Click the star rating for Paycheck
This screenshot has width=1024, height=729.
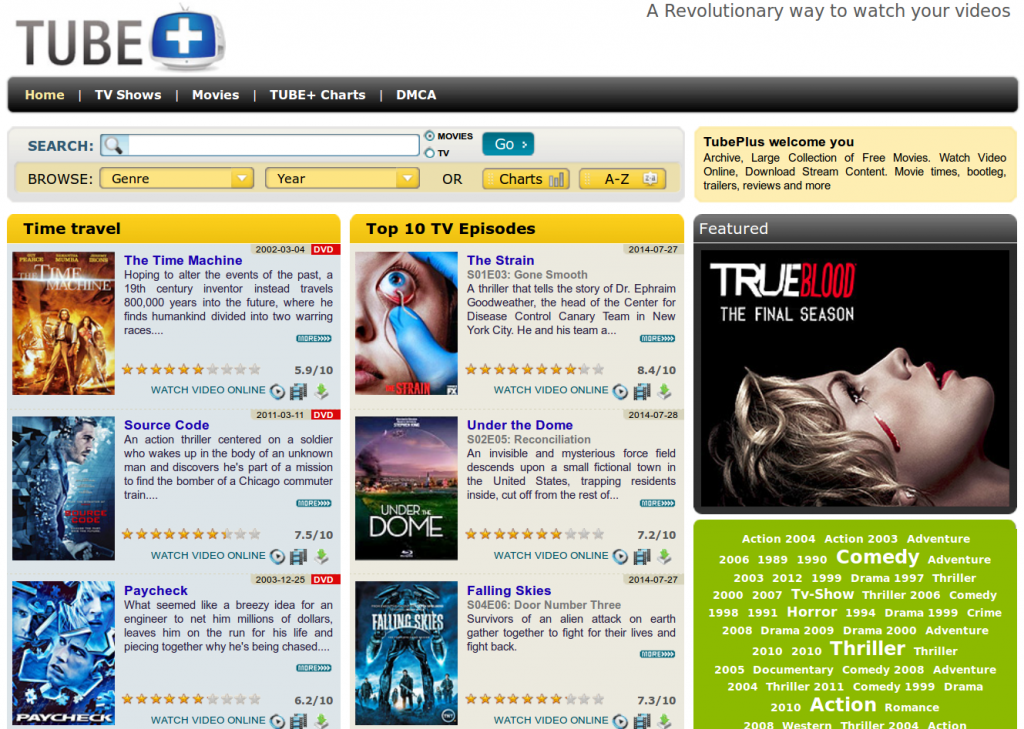(191, 700)
